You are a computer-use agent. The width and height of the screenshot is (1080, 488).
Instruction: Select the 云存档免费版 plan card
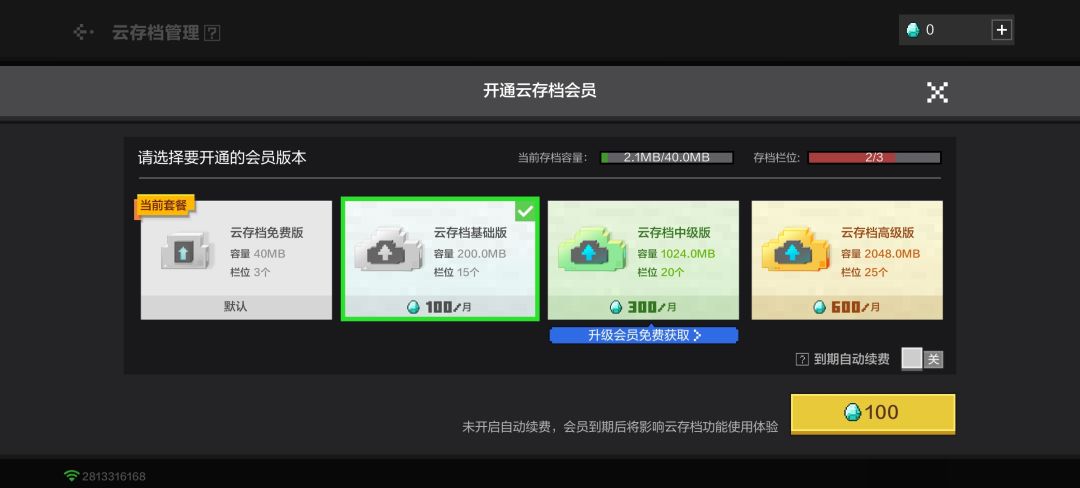(236, 260)
